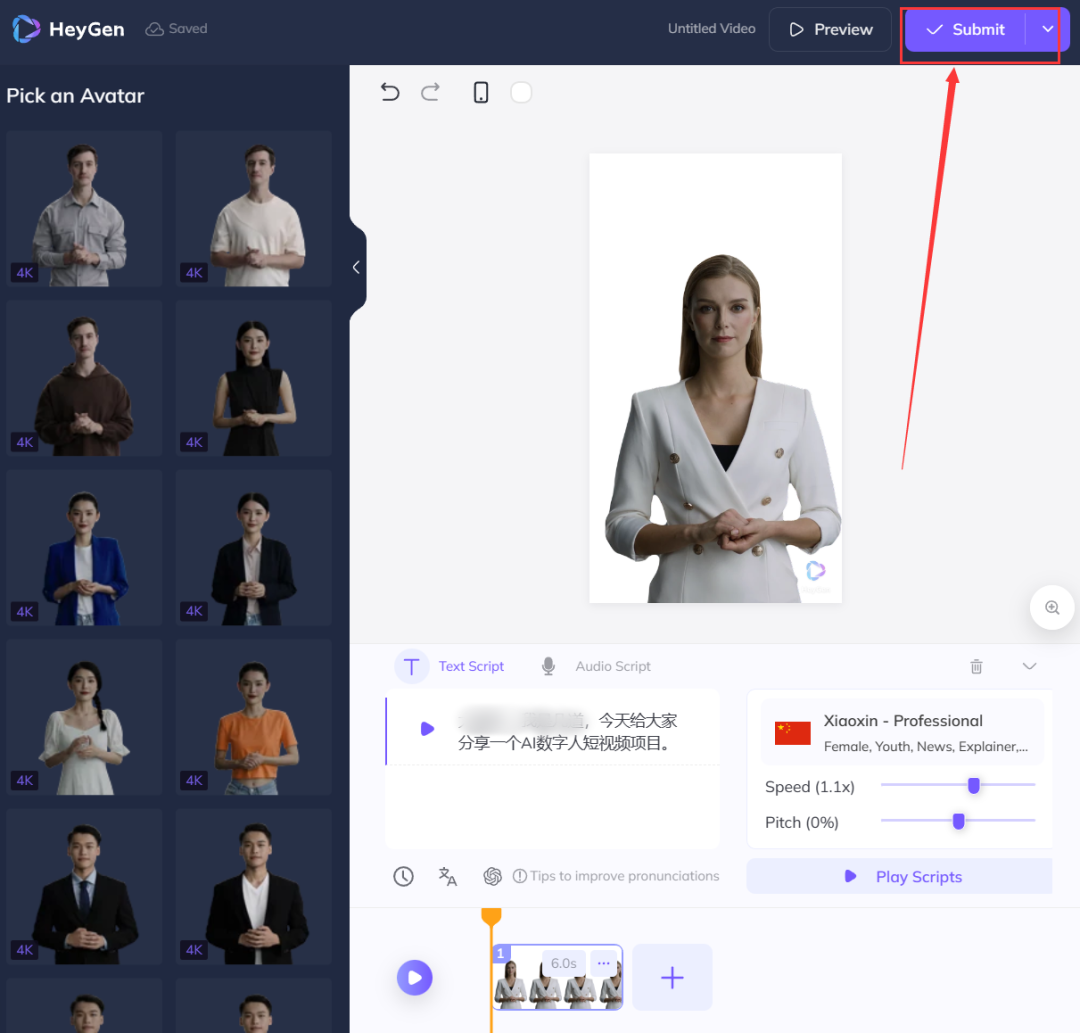Screen dimensions: 1080x1033
Task: Add a new scene with plus button
Action: coord(672,977)
